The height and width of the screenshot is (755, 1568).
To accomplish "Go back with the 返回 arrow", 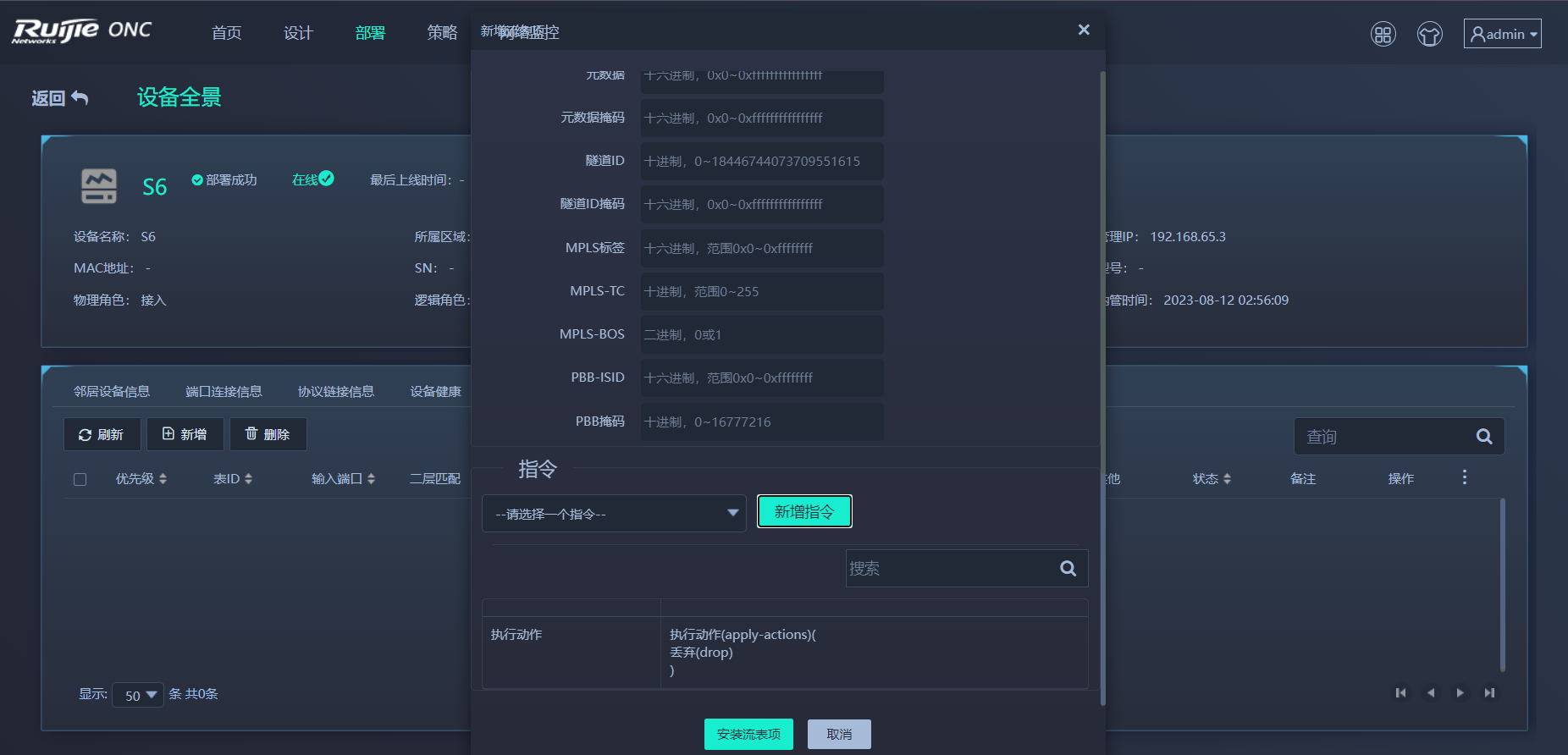I will 60,98.
